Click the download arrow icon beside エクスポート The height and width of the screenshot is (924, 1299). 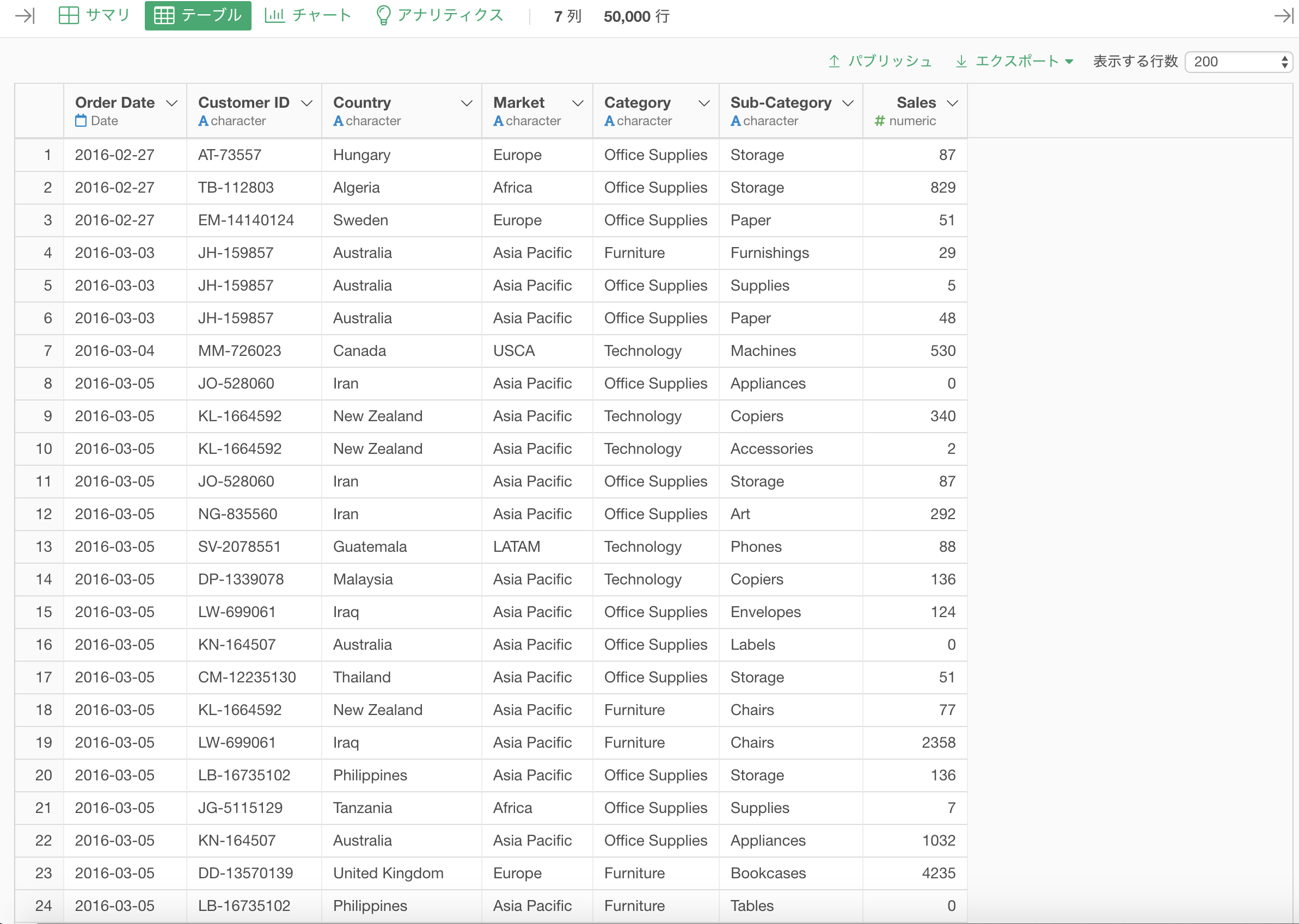point(961,61)
